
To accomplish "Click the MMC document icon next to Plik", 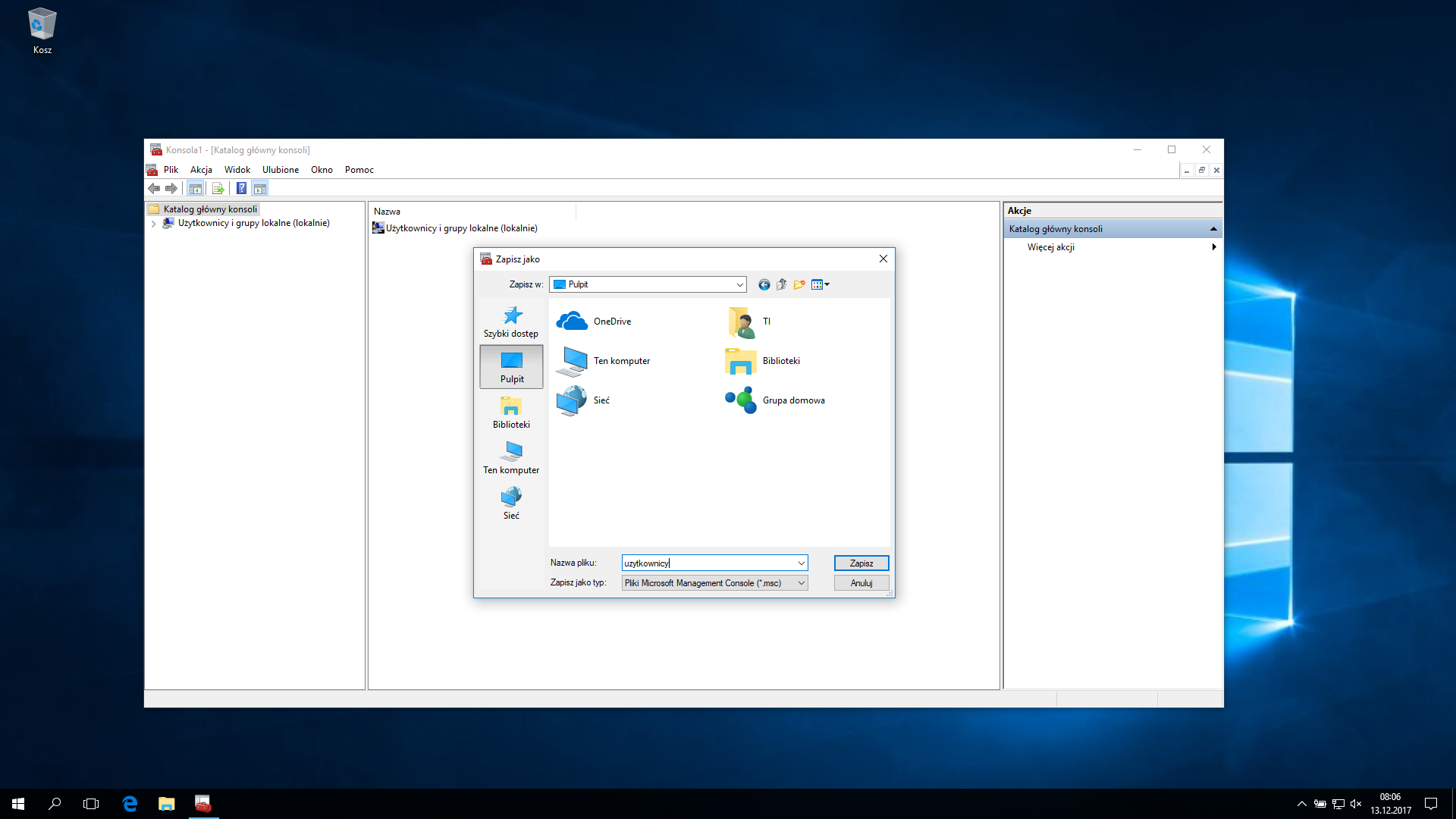I will pyautogui.click(x=152, y=170).
